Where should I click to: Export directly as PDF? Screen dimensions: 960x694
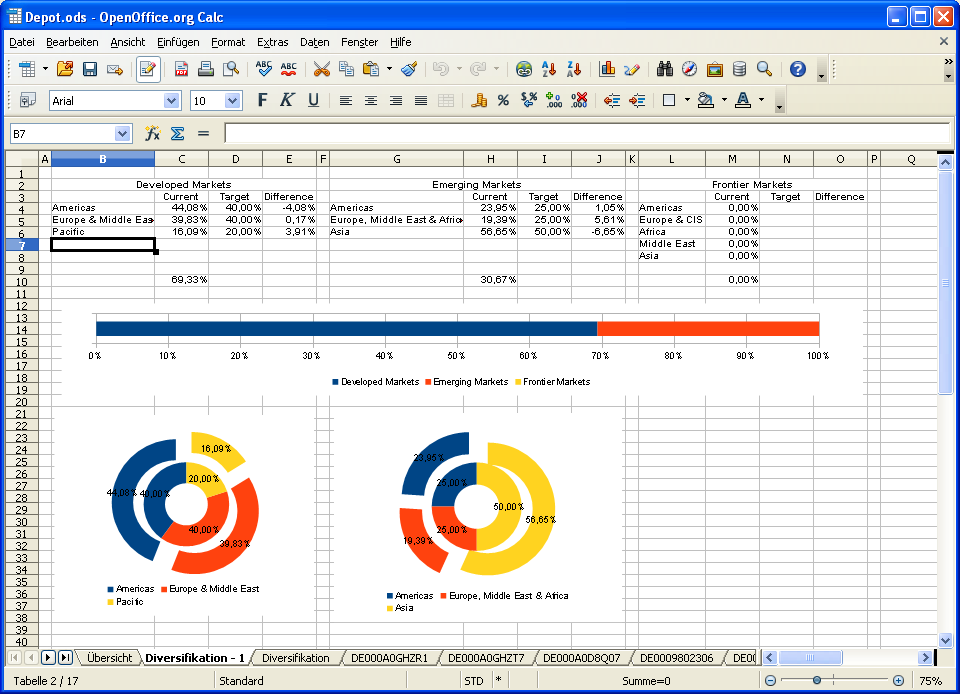coord(182,69)
